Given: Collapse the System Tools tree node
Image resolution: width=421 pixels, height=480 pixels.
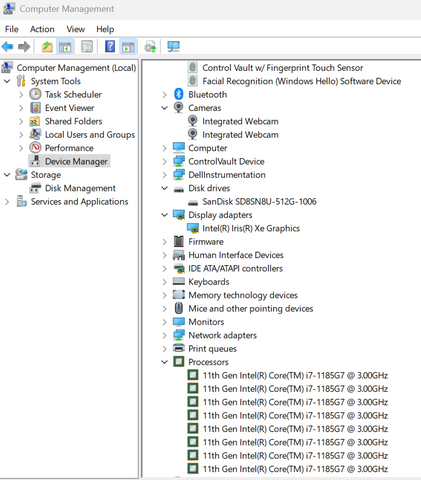Looking at the screenshot, I should pyautogui.click(x=7, y=81).
